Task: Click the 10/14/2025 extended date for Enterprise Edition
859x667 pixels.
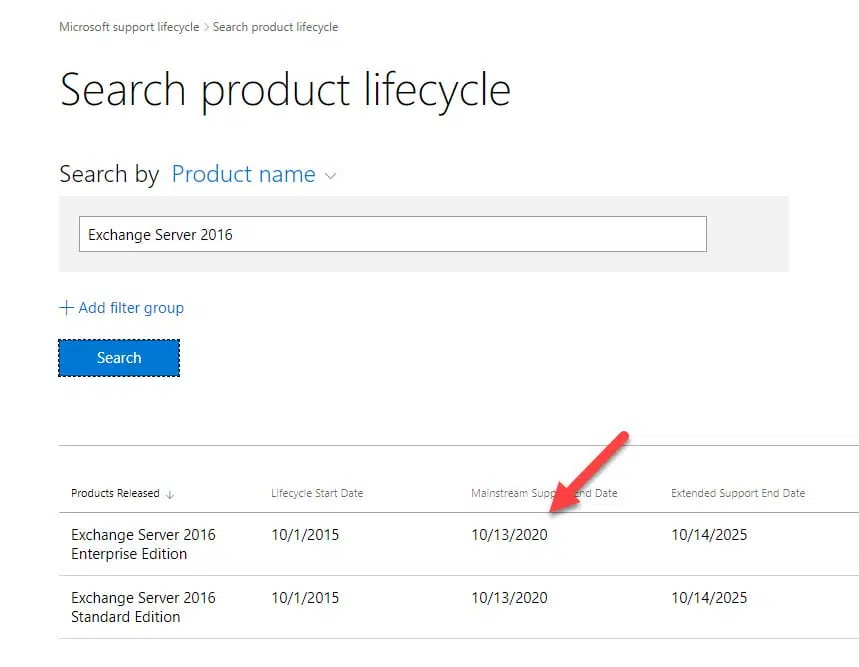Action: point(709,534)
